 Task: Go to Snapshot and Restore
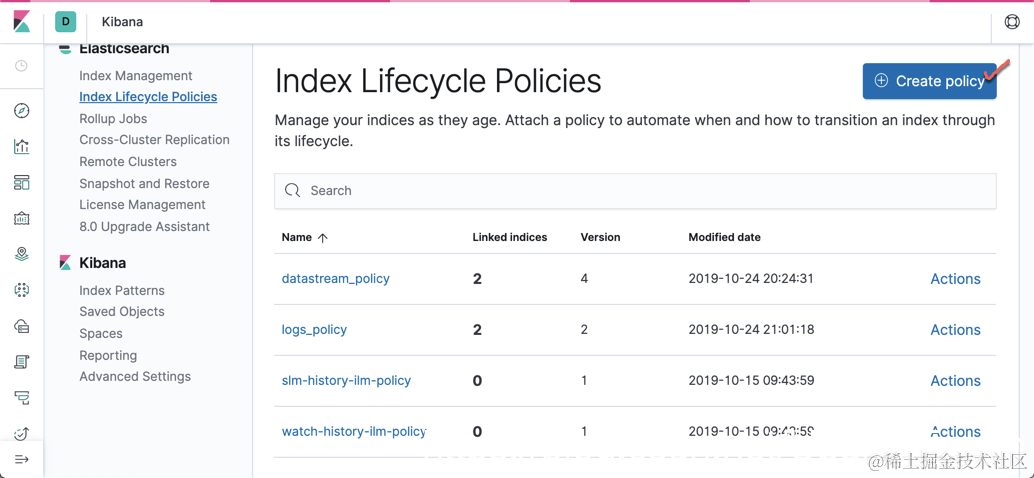click(x=144, y=184)
